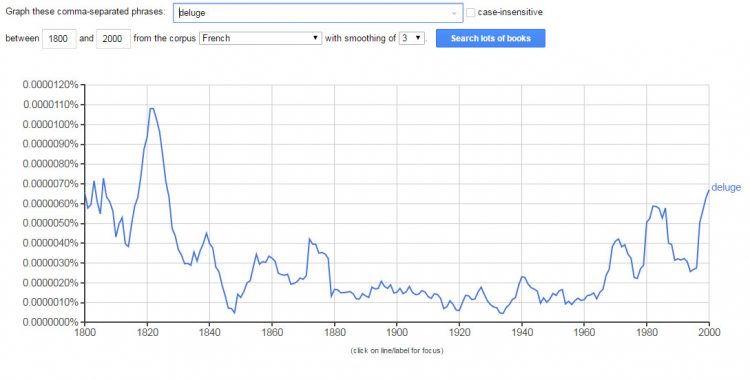Image resolution: width=750 pixels, height=380 pixels.
Task: Click the phrases input field containing deluge
Action: (318, 13)
